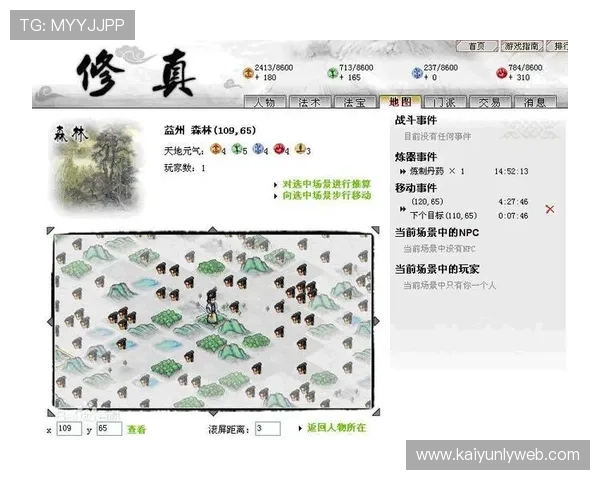Click the 炼制丹药 refining event arrow icon
The image size is (600, 480).
pyautogui.click(x=403, y=171)
